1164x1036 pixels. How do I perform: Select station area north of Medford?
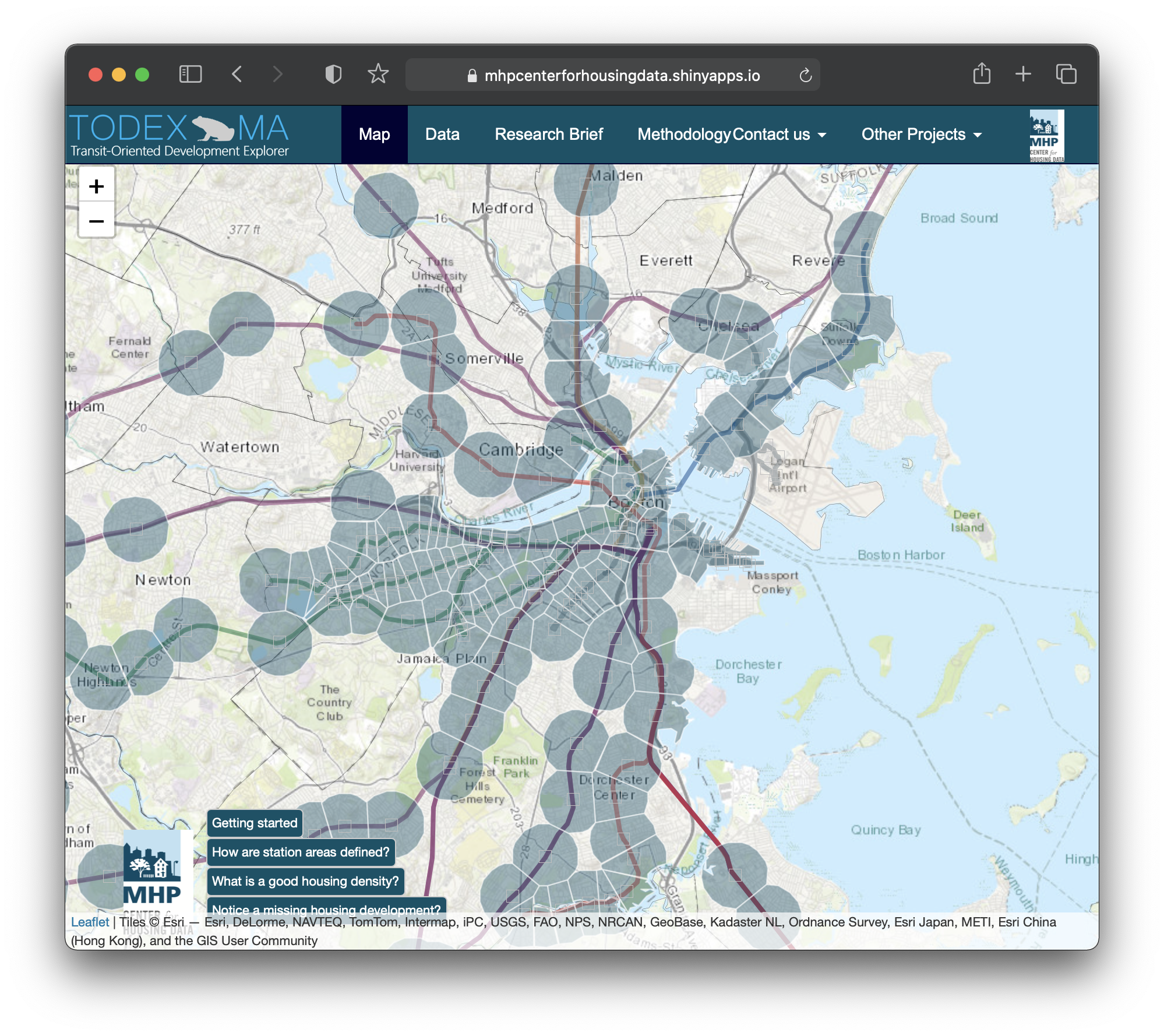pyautogui.click(x=386, y=205)
